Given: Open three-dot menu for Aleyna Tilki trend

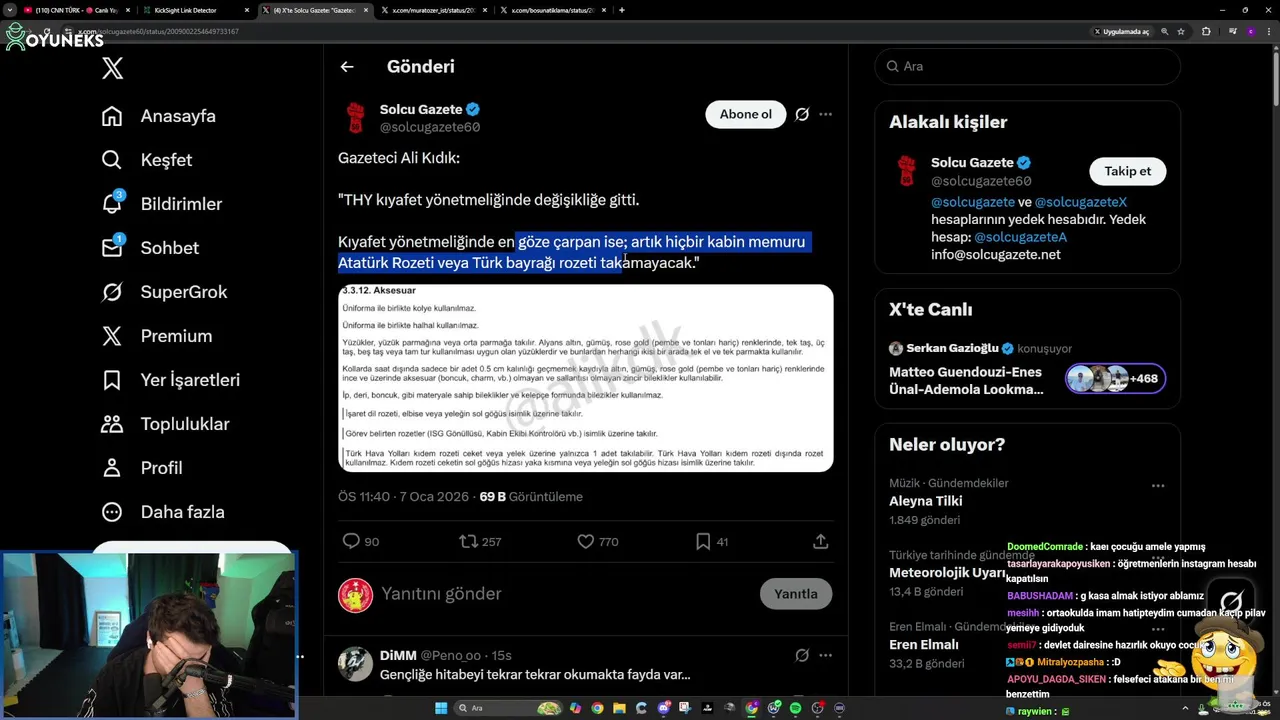Looking at the screenshot, I should coord(1157,485).
